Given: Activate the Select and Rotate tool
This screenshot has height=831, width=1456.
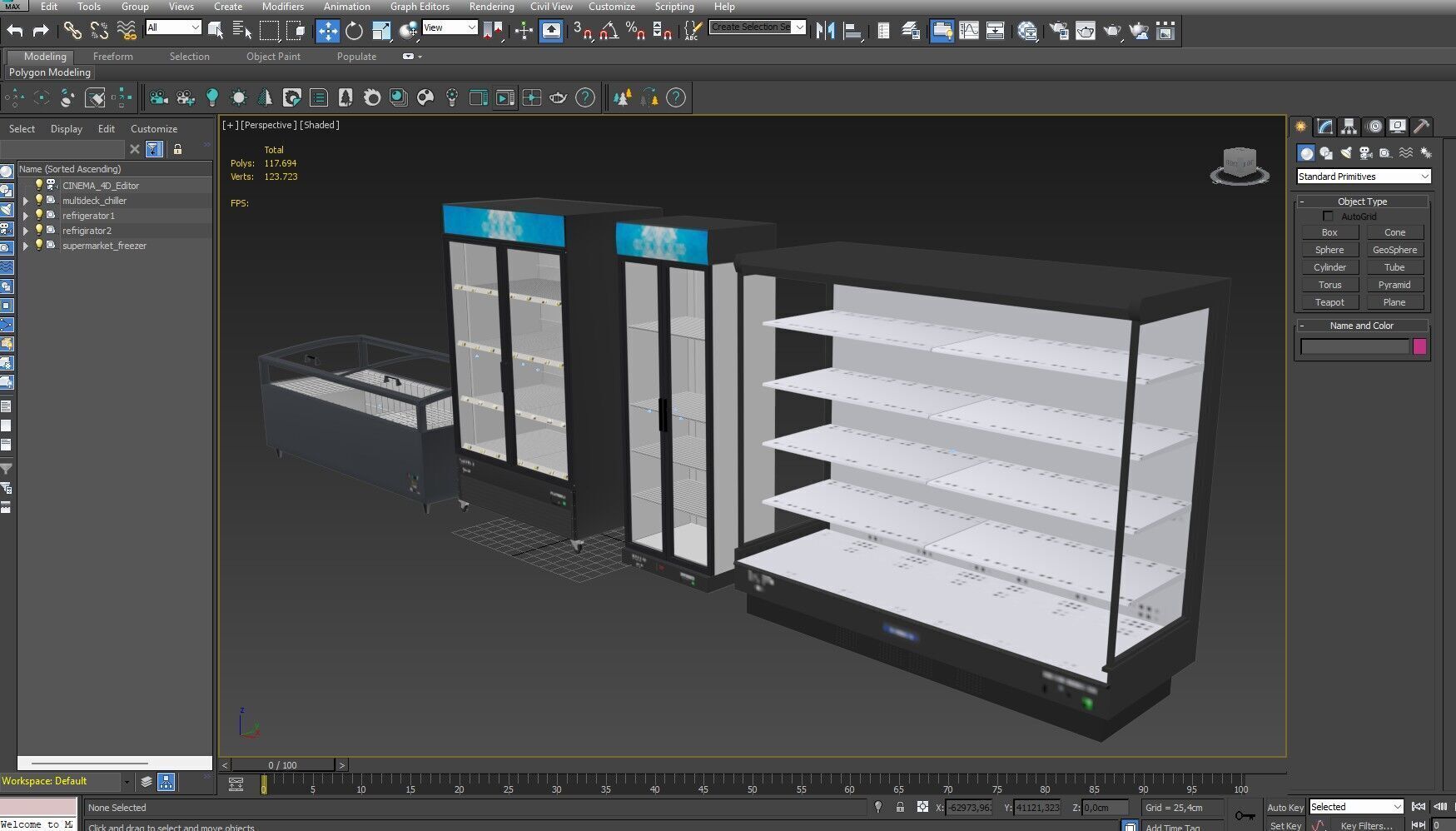Looking at the screenshot, I should pyautogui.click(x=354, y=31).
